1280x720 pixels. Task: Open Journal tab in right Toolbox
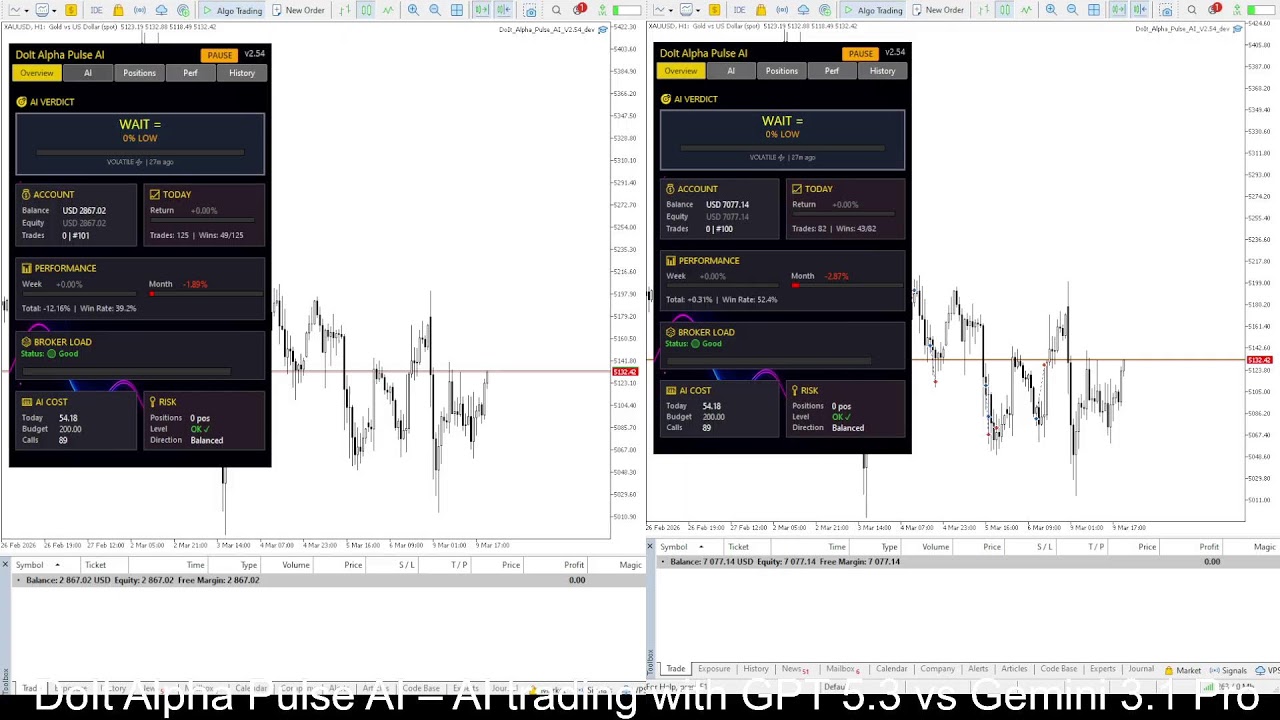coord(1141,669)
